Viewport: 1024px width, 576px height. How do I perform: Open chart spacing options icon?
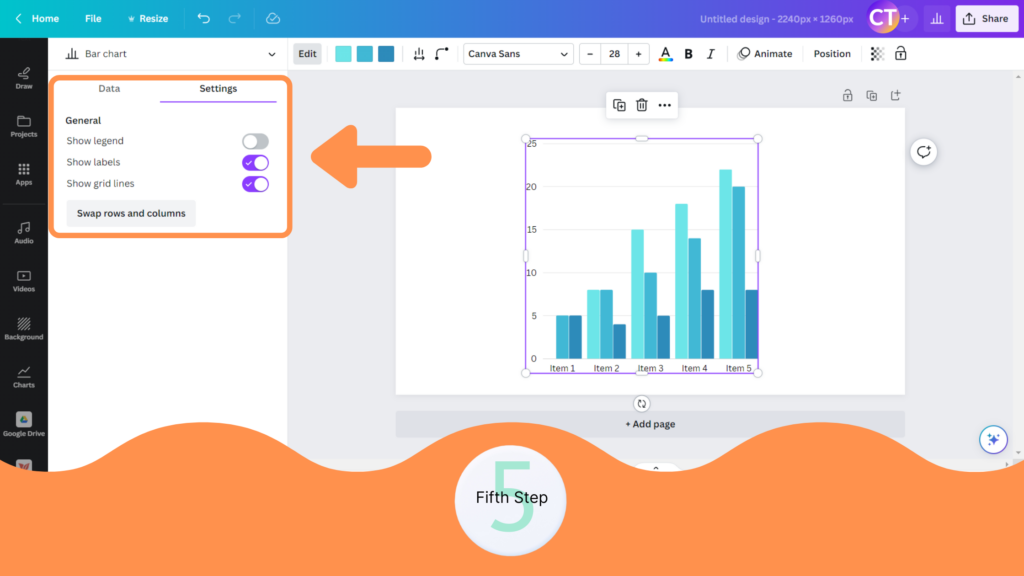(x=419, y=54)
